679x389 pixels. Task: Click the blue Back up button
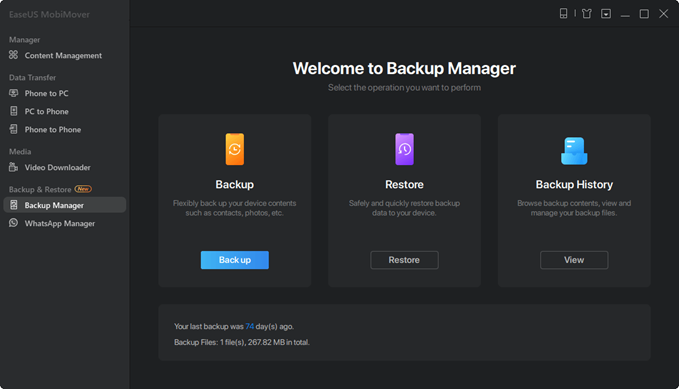[x=235, y=260]
